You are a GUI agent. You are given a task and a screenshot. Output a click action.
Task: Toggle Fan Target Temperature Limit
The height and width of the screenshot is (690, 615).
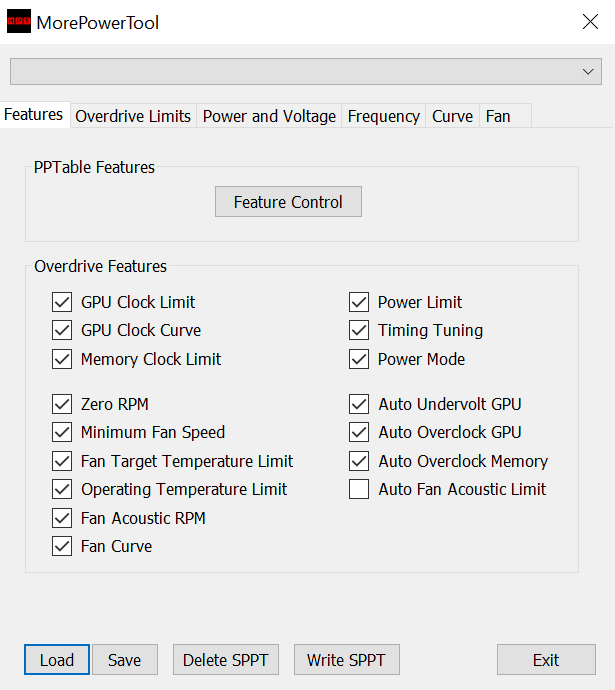62,462
